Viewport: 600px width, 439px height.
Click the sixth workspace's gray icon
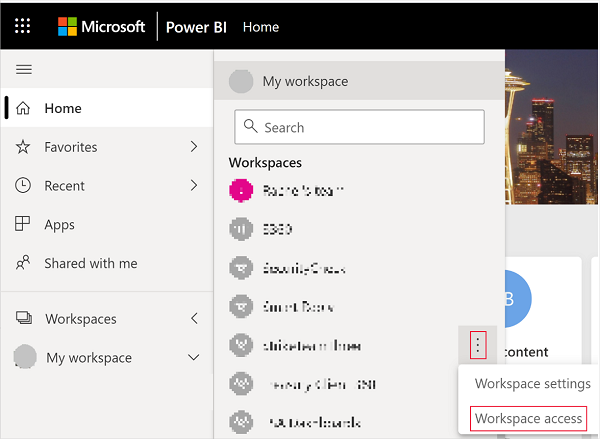(x=241, y=384)
